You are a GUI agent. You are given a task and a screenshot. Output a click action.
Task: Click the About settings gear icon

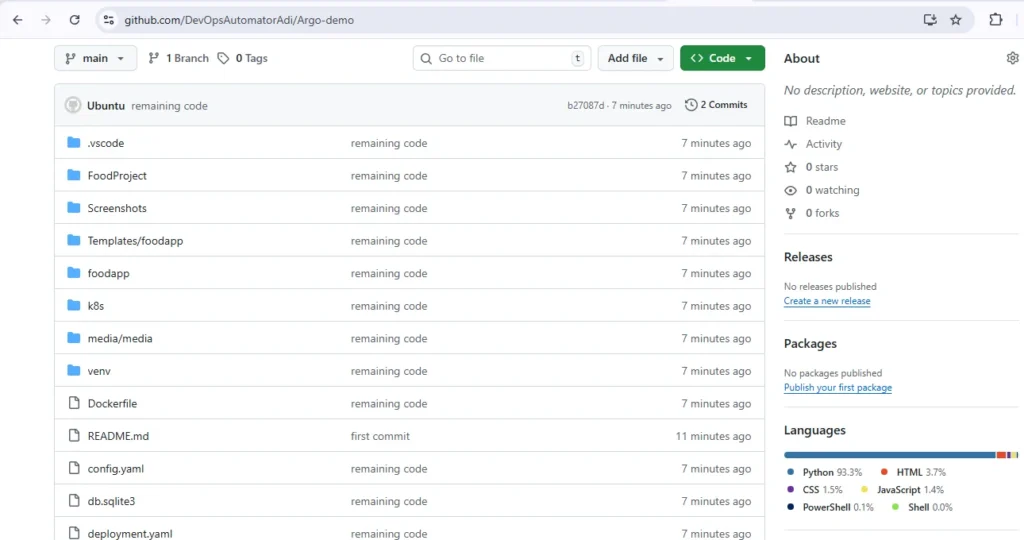click(1012, 59)
